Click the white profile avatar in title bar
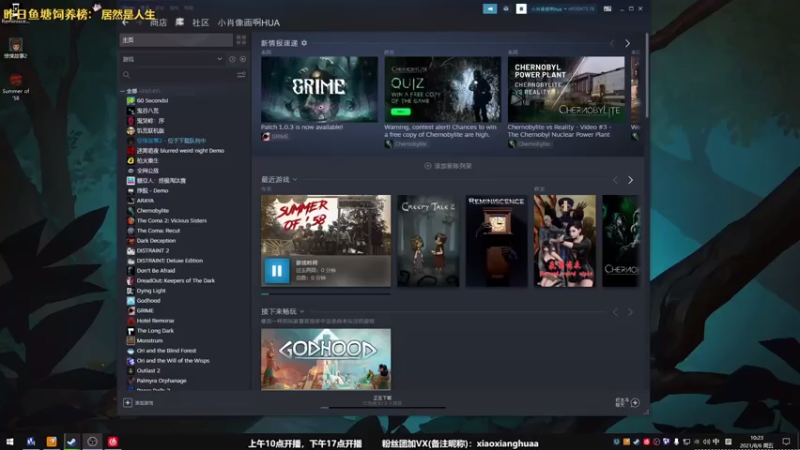800x450 pixels. tap(521, 9)
